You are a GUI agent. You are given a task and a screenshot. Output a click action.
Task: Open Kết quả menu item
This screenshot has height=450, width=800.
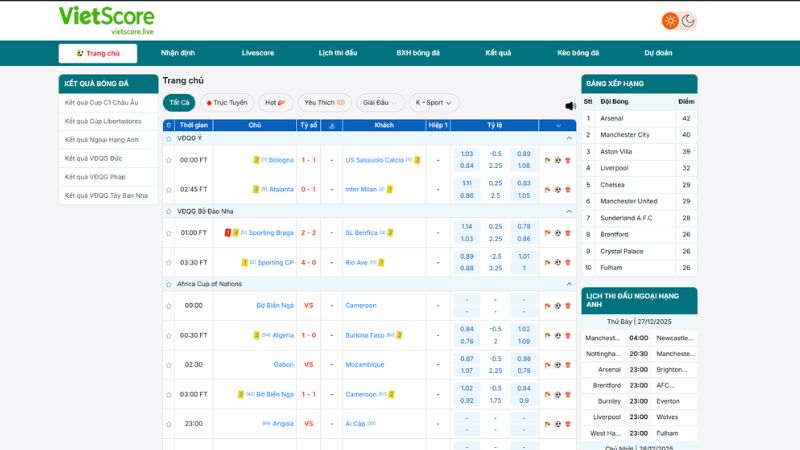(x=498, y=53)
